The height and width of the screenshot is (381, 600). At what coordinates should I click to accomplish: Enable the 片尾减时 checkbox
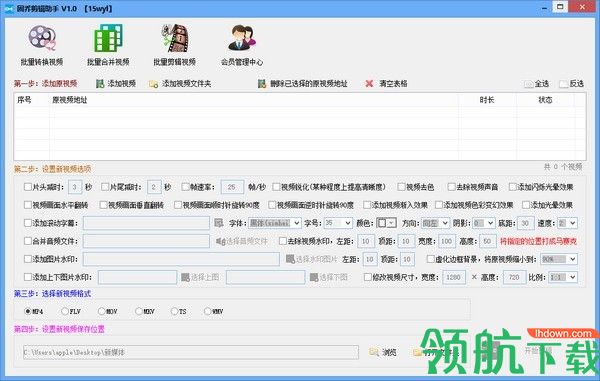click(105, 187)
